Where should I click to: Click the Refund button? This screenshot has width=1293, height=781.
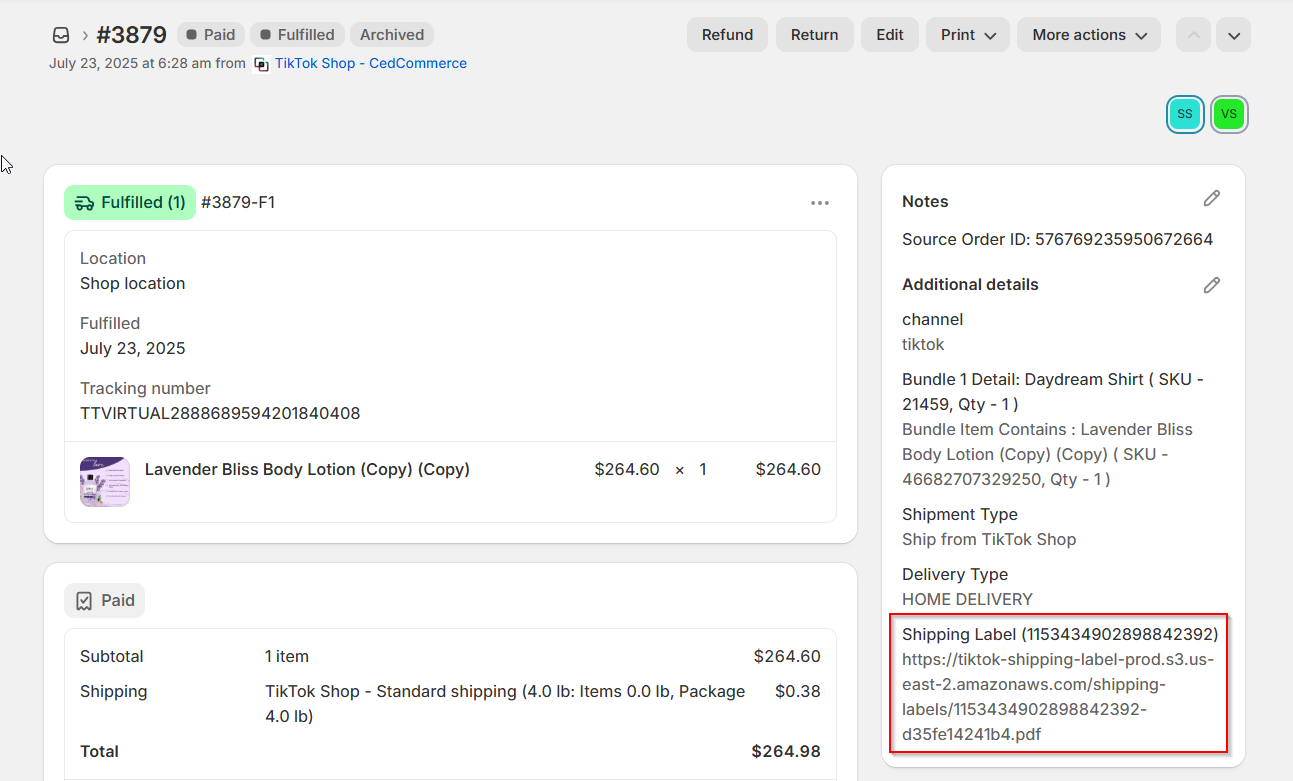727,35
